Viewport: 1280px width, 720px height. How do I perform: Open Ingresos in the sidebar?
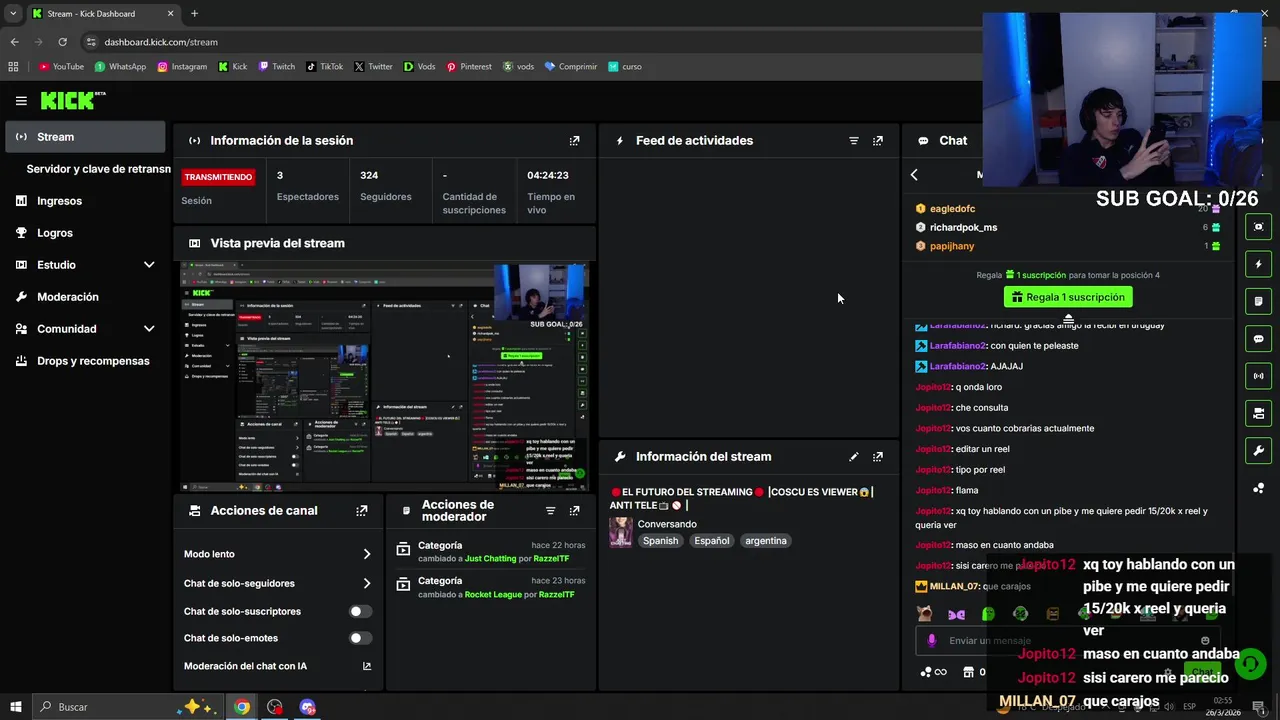click(59, 201)
